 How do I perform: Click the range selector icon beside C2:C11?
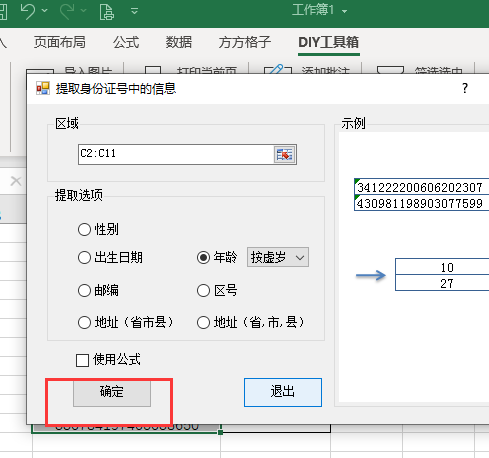pyautogui.click(x=285, y=154)
